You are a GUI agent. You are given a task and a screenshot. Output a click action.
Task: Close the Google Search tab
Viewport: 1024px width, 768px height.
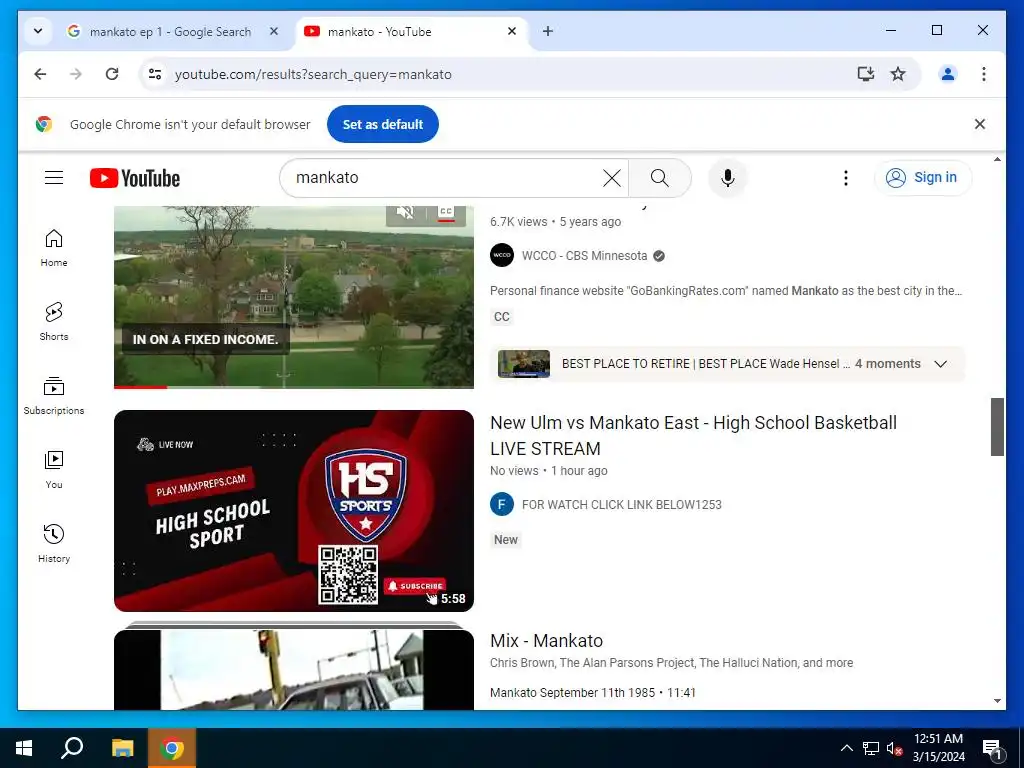coord(274,31)
